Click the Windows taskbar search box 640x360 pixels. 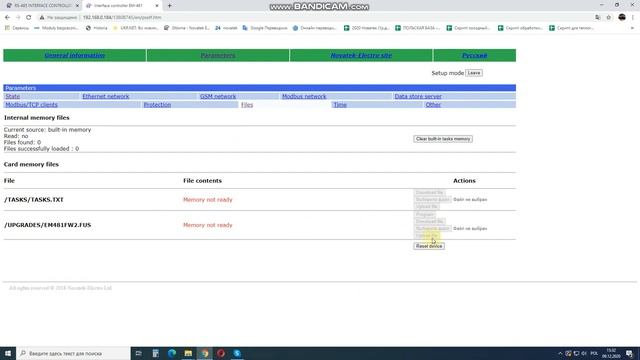coord(73,353)
